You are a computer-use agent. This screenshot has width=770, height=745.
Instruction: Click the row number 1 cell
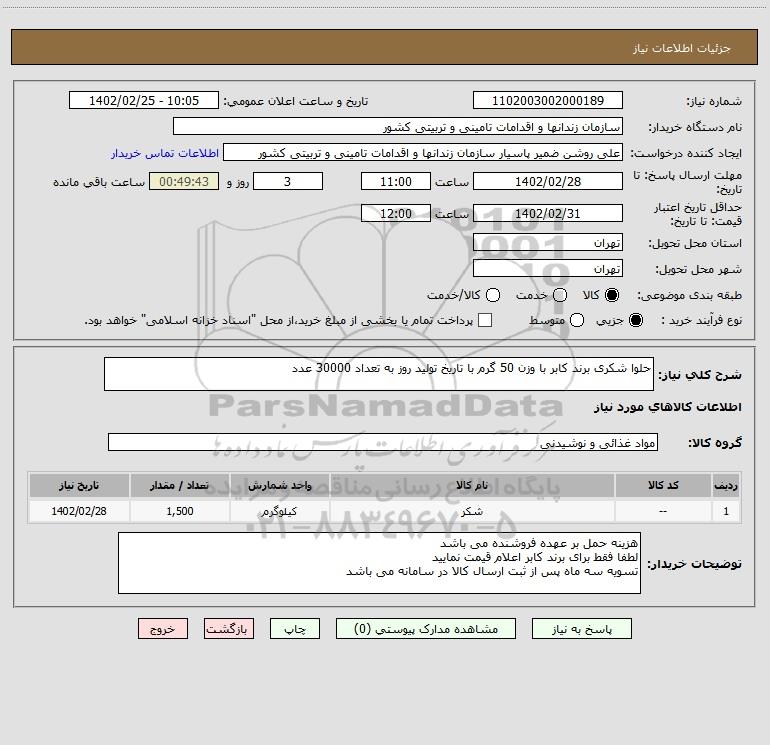pyautogui.click(x=726, y=511)
